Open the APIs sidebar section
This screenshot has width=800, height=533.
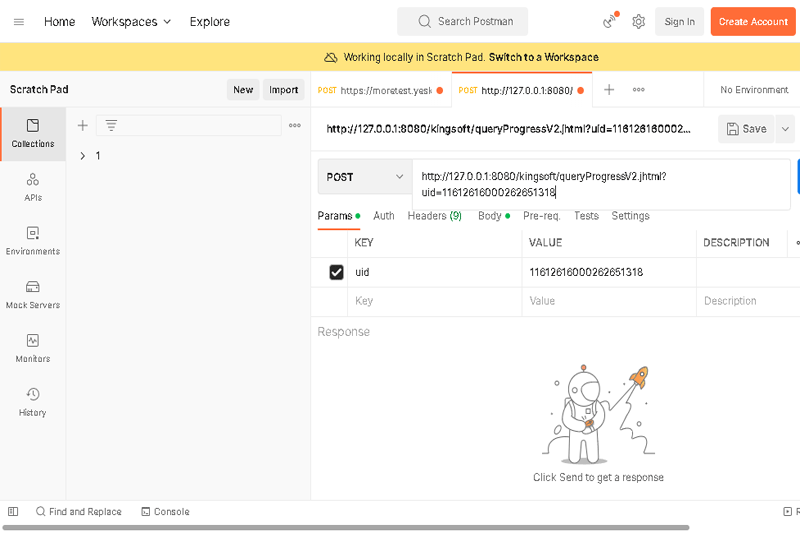pyautogui.click(x=33, y=187)
